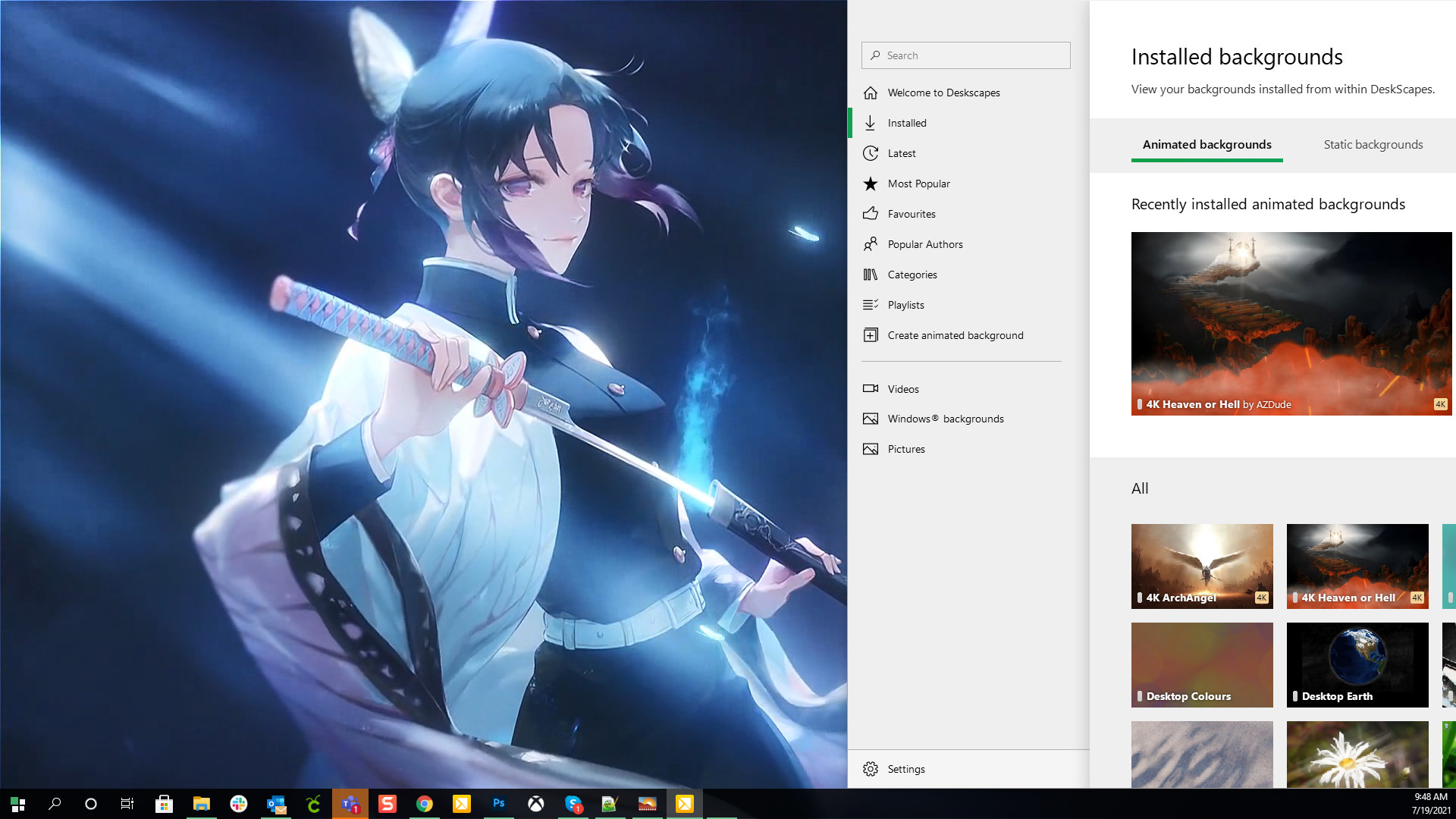Open the Pictures section
This screenshot has height=819, width=1456.
905,448
